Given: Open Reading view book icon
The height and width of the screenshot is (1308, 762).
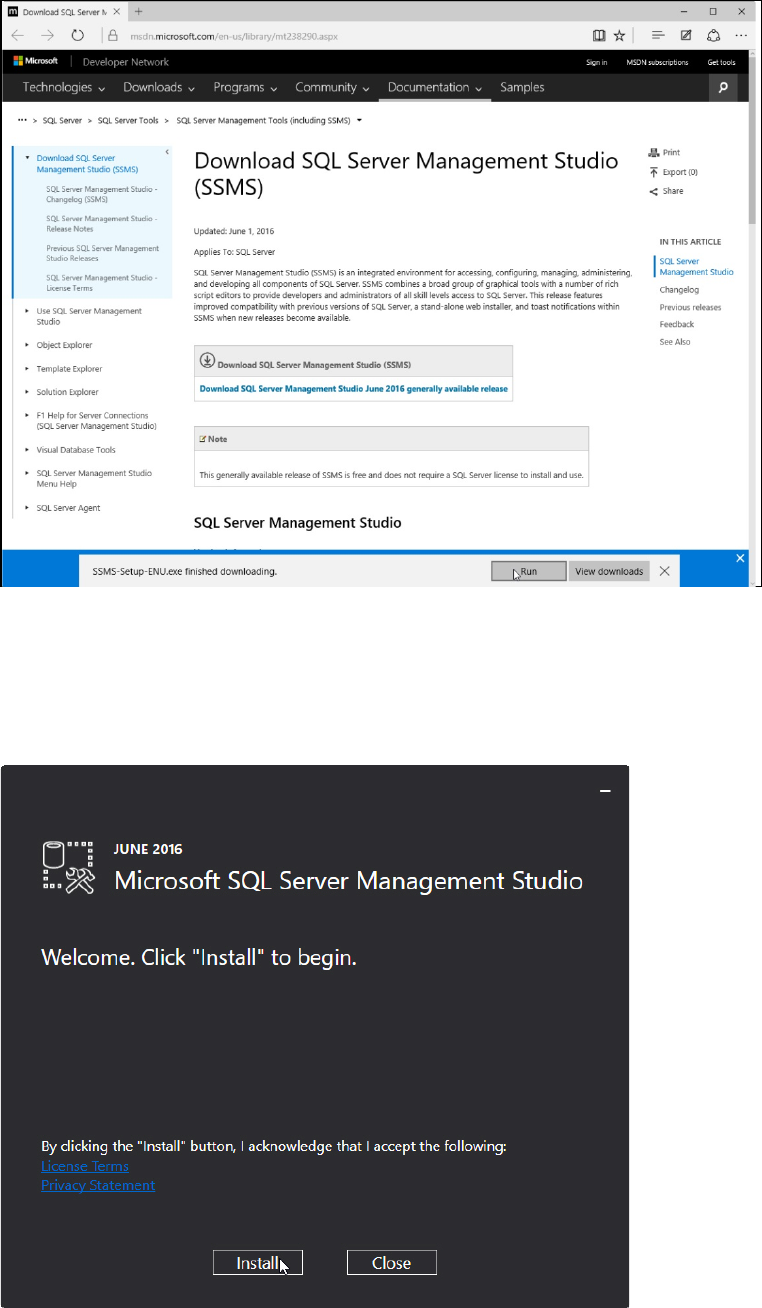Looking at the screenshot, I should click(x=599, y=35).
